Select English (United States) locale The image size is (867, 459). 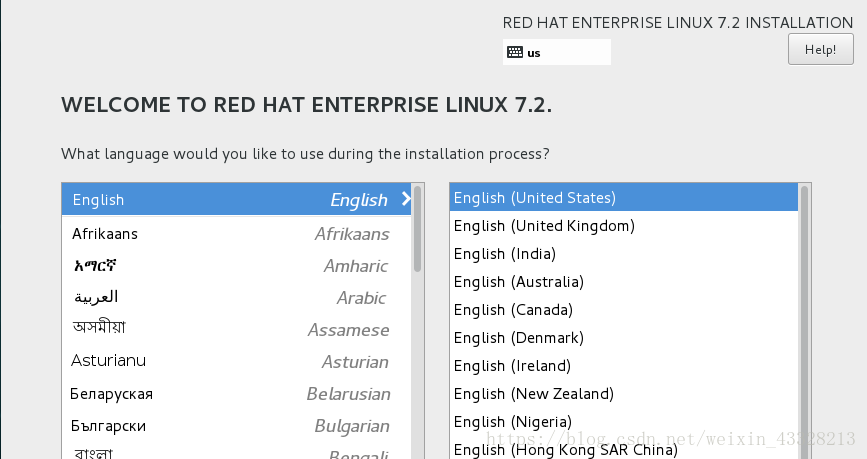(x=624, y=197)
